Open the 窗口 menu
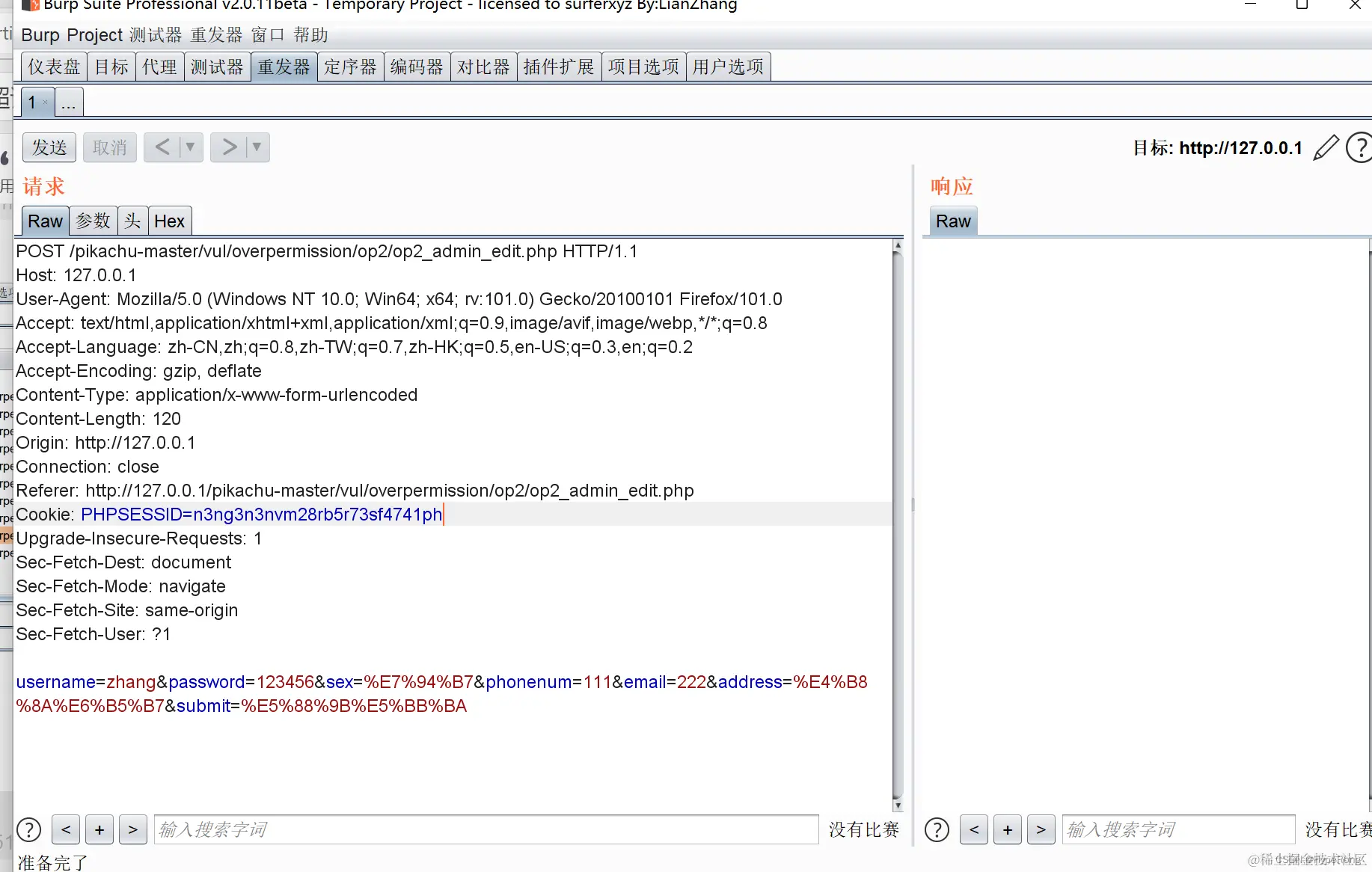The image size is (1372, 872). coord(269,35)
